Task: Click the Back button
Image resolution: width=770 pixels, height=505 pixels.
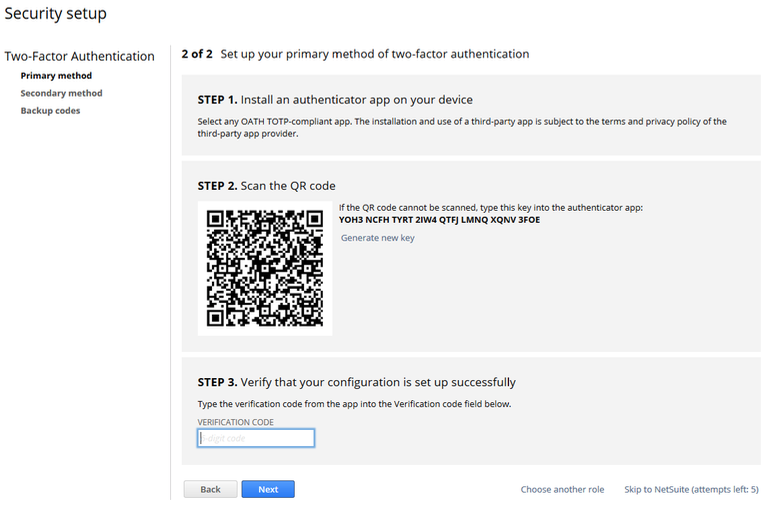Action: click(210, 489)
